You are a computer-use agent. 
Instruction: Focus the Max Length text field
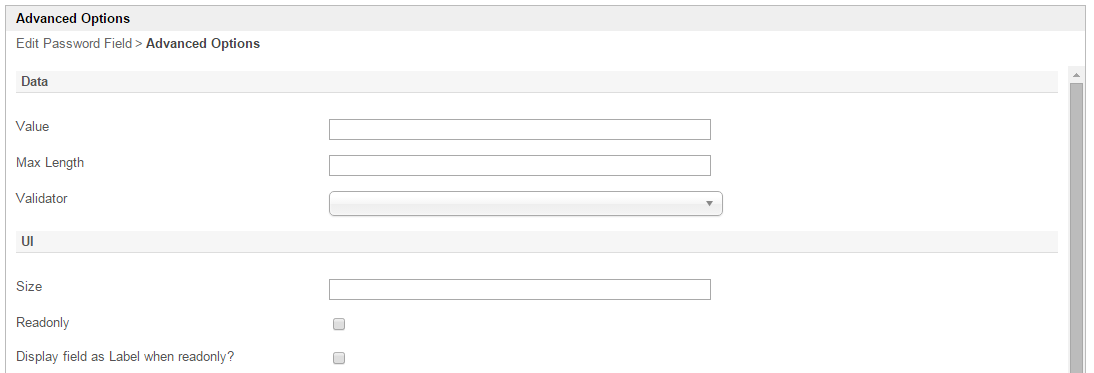[520, 165]
